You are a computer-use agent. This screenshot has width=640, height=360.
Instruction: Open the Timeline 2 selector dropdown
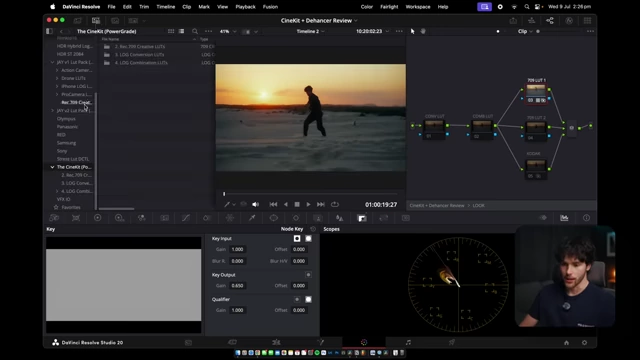(x=311, y=31)
